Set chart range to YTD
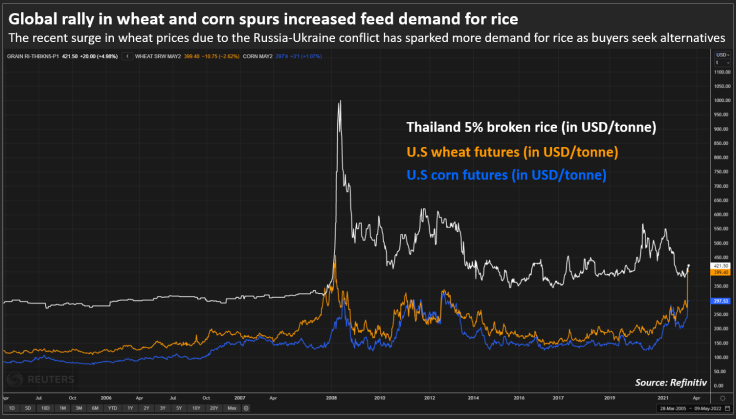Screen dimensions: 736x419 (112, 408)
